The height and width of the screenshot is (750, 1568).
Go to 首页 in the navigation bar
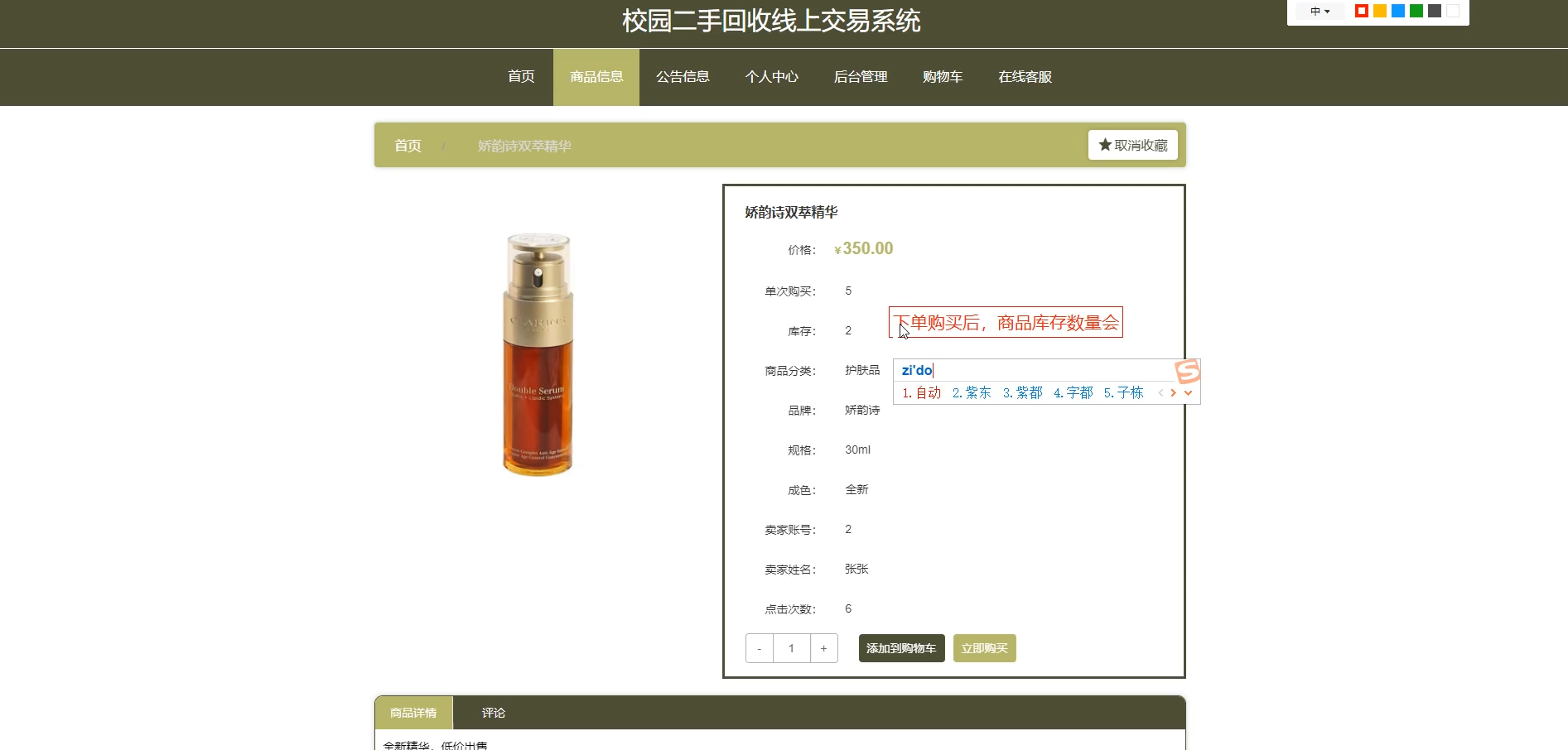pyautogui.click(x=521, y=77)
